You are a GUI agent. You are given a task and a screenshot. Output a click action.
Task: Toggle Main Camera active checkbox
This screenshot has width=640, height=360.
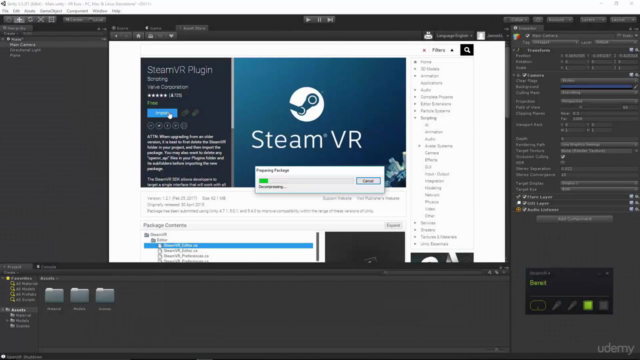click(x=527, y=36)
